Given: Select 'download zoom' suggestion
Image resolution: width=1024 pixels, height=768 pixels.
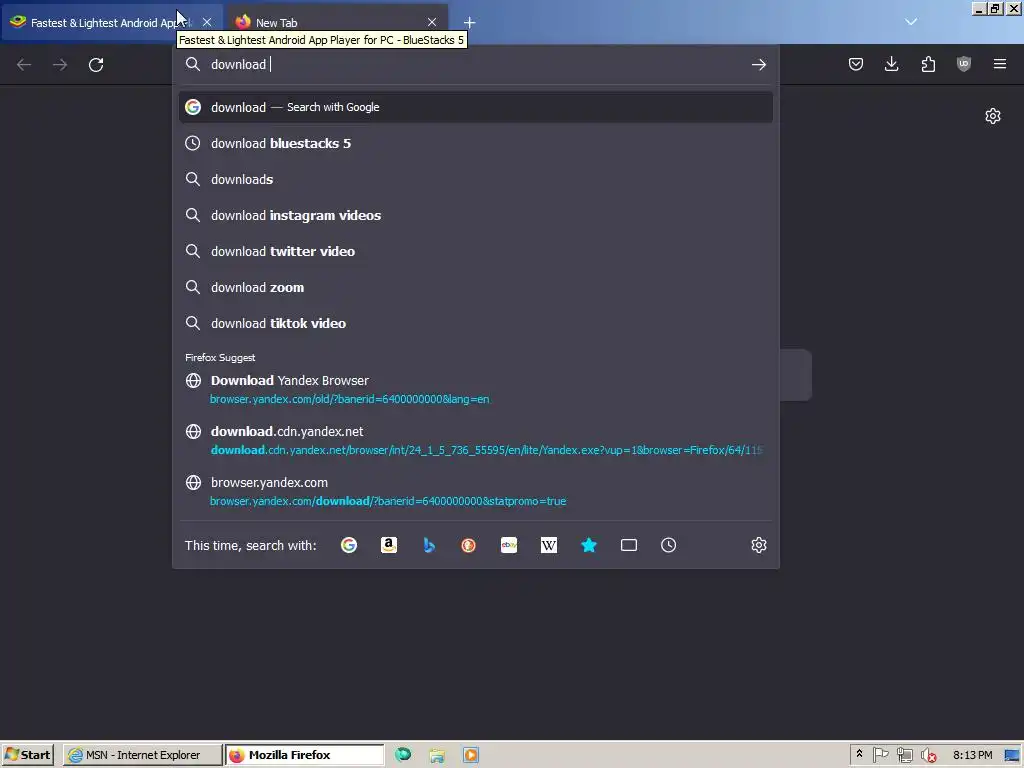Looking at the screenshot, I should pos(475,287).
